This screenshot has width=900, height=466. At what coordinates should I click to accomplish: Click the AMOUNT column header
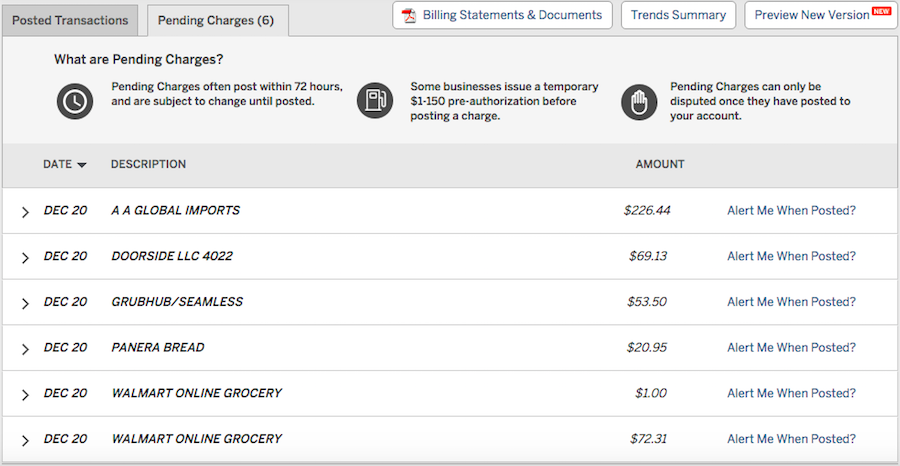click(660, 164)
